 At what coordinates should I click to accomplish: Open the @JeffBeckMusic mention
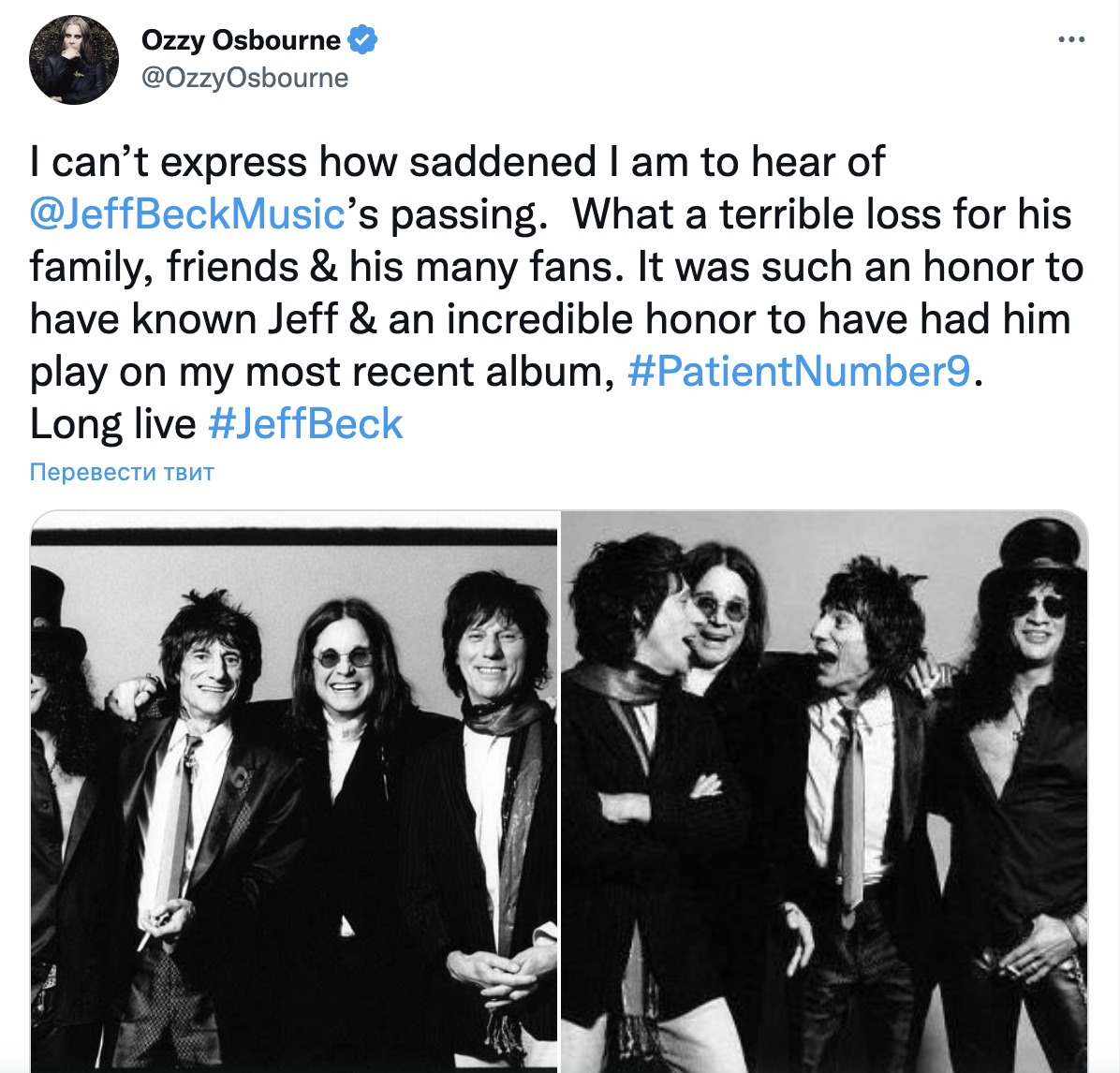188,213
